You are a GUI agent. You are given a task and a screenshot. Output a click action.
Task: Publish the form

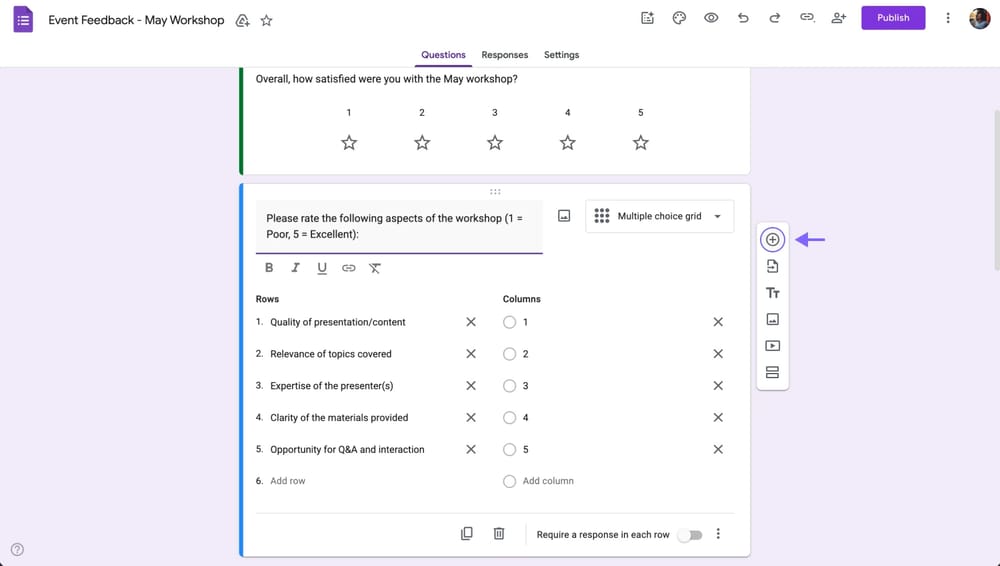(x=893, y=18)
